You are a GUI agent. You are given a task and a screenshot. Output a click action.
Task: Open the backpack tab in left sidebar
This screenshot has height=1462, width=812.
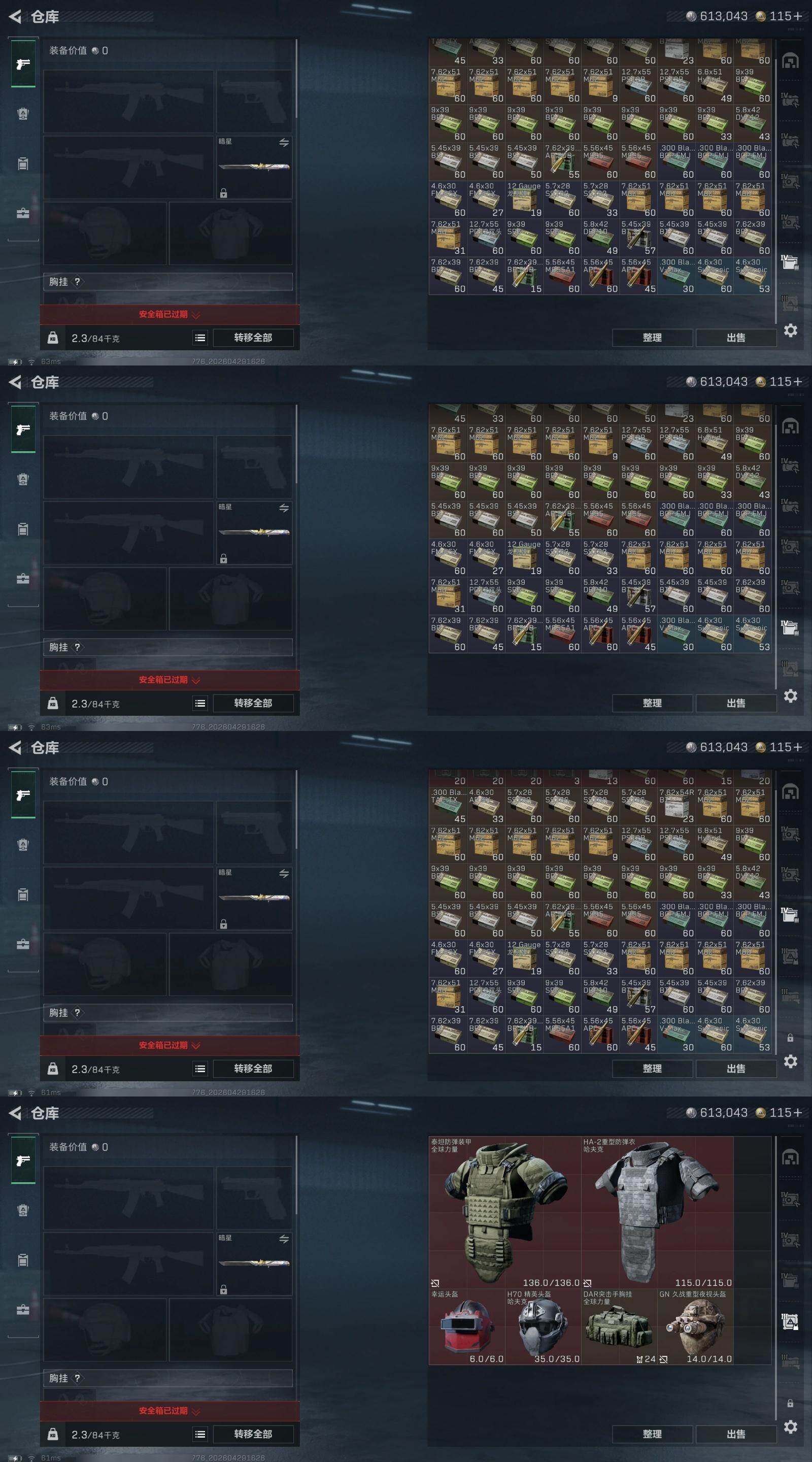[23, 1260]
